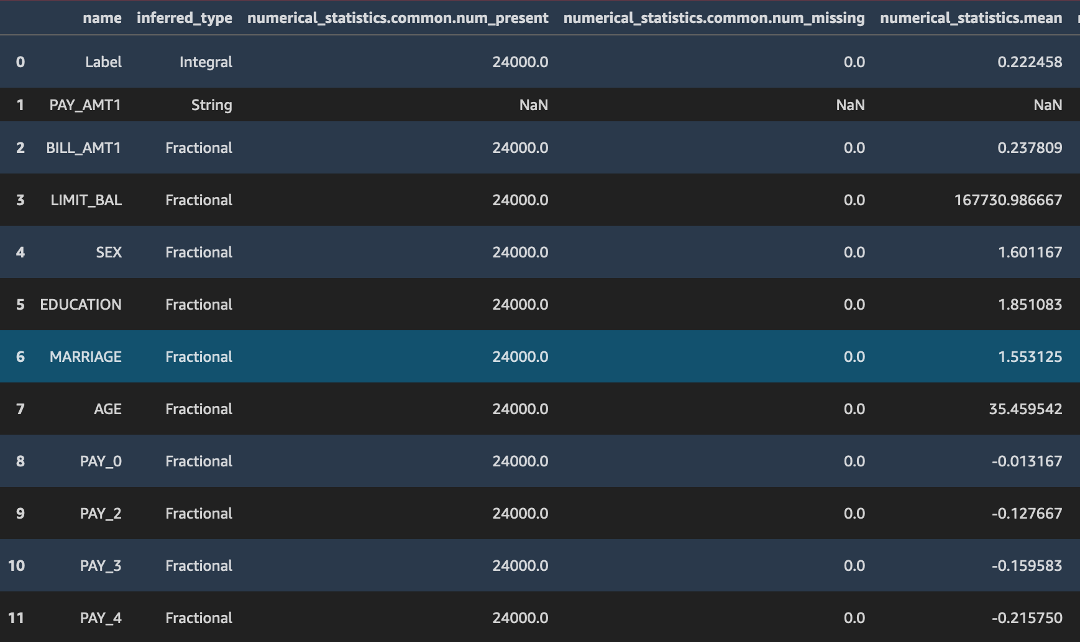Click the PAY_0 name cell
This screenshot has height=642, width=1080.
click(100, 461)
